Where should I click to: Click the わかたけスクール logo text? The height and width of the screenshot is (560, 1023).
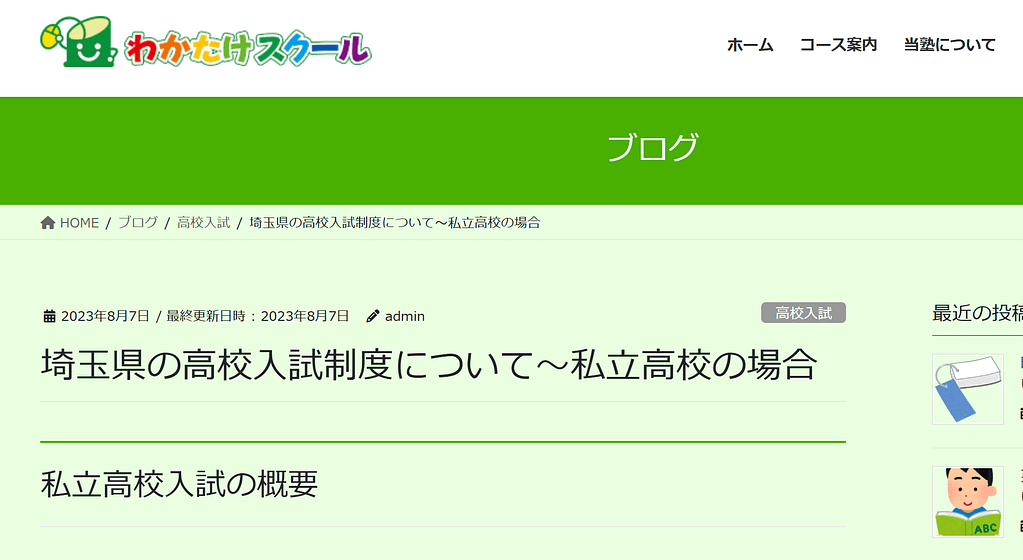pyautogui.click(x=247, y=48)
